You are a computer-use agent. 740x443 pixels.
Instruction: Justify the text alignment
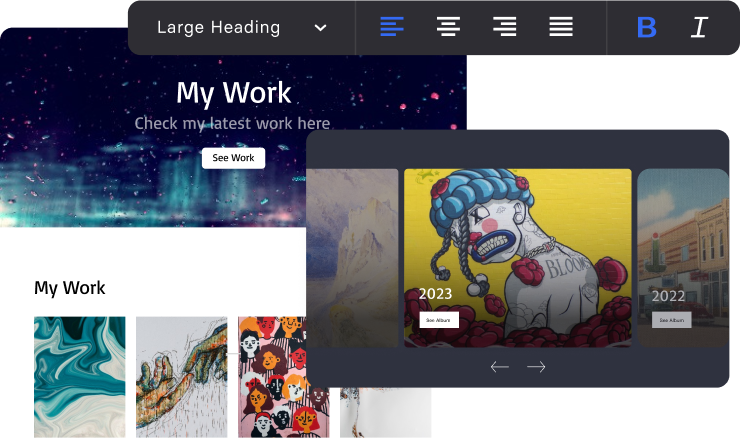[x=561, y=27]
